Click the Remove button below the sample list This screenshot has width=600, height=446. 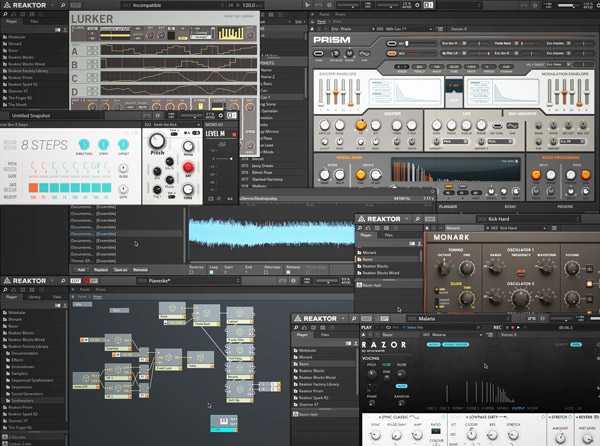pyautogui.click(x=140, y=270)
